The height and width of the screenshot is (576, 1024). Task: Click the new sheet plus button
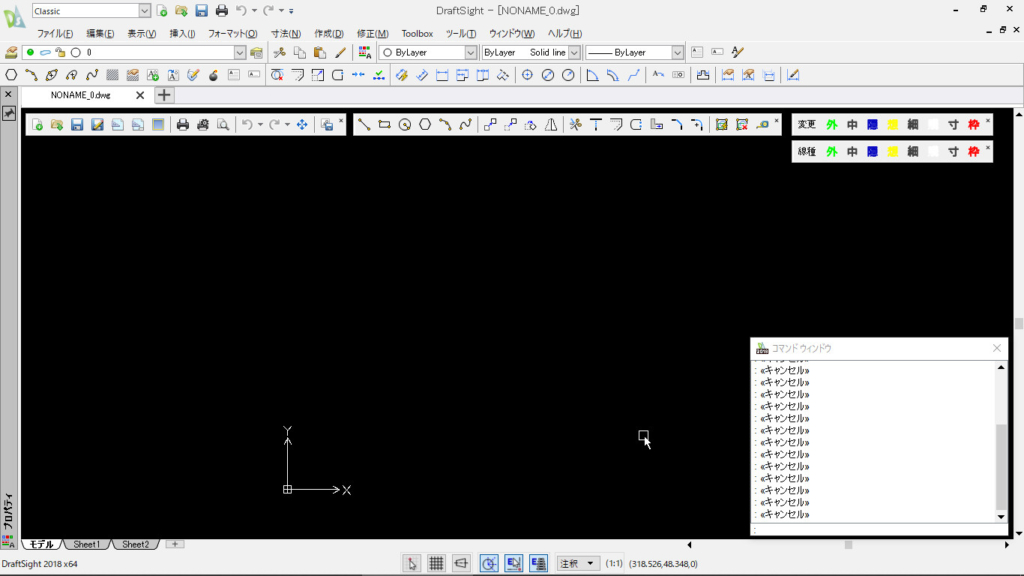tap(174, 544)
